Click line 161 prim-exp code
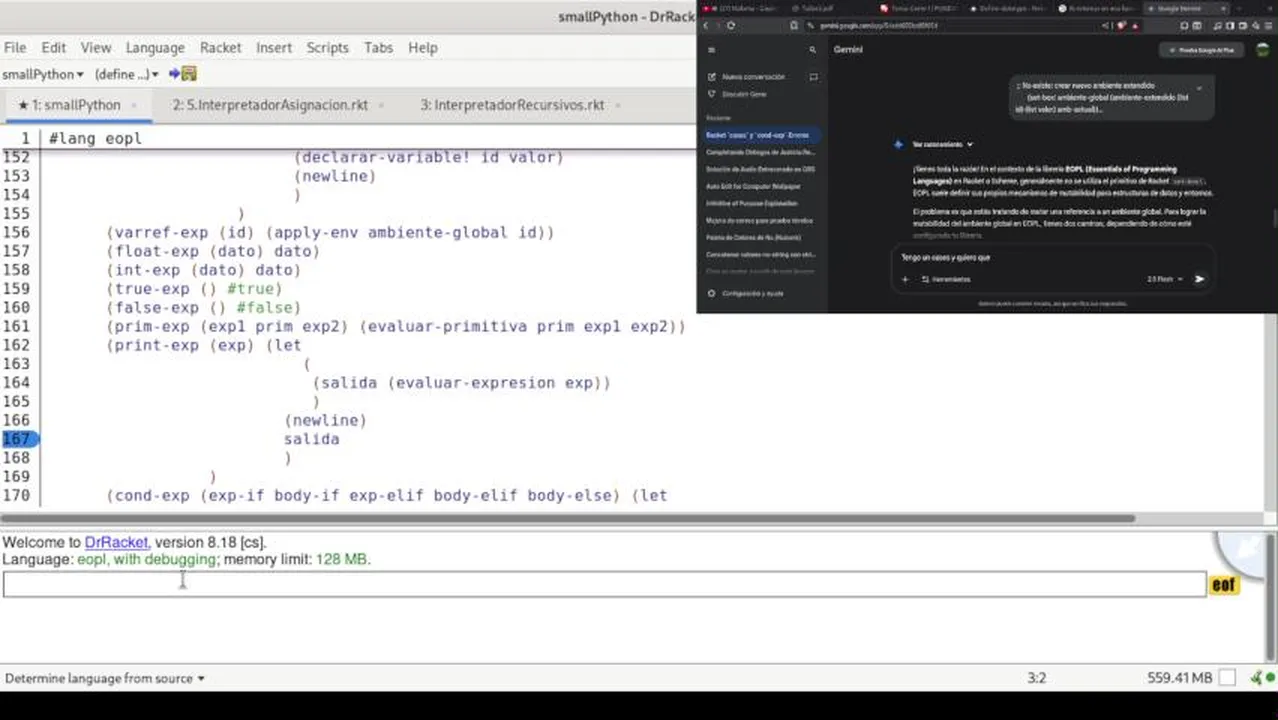The width and height of the screenshot is (1278, 720). (x=396, y=326)
